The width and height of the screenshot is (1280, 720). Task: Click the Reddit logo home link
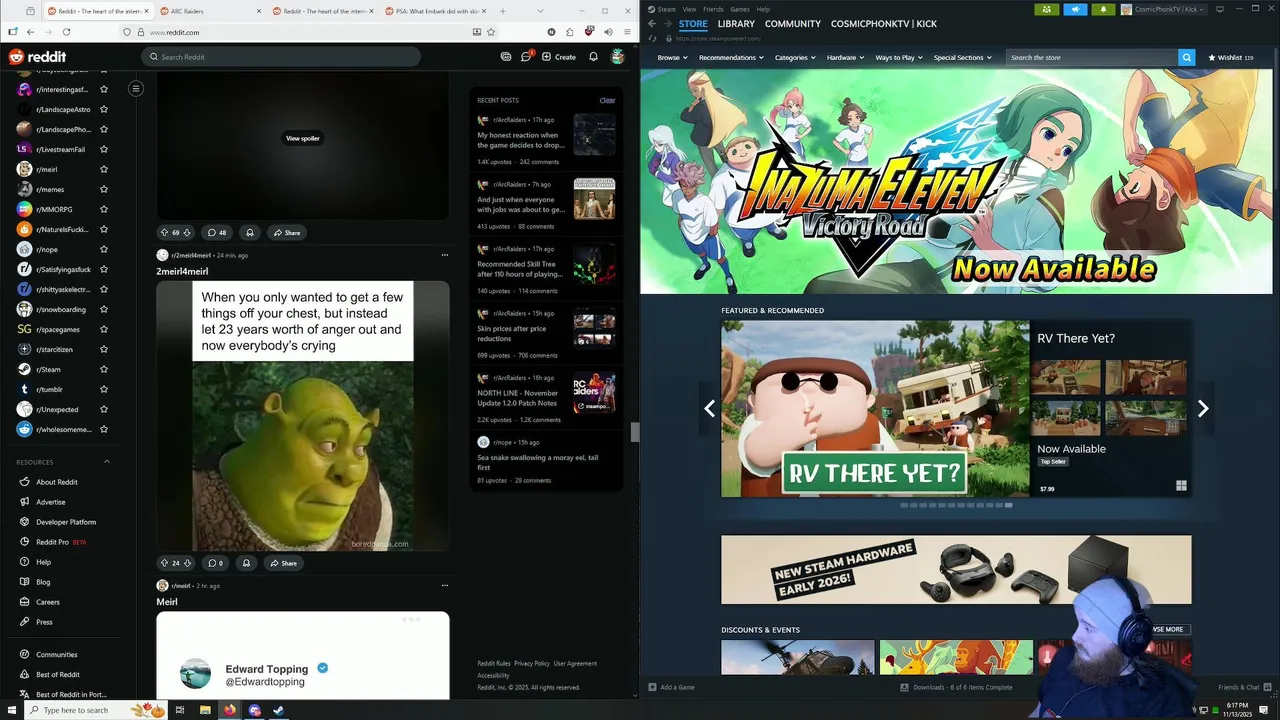pos(38,57)
